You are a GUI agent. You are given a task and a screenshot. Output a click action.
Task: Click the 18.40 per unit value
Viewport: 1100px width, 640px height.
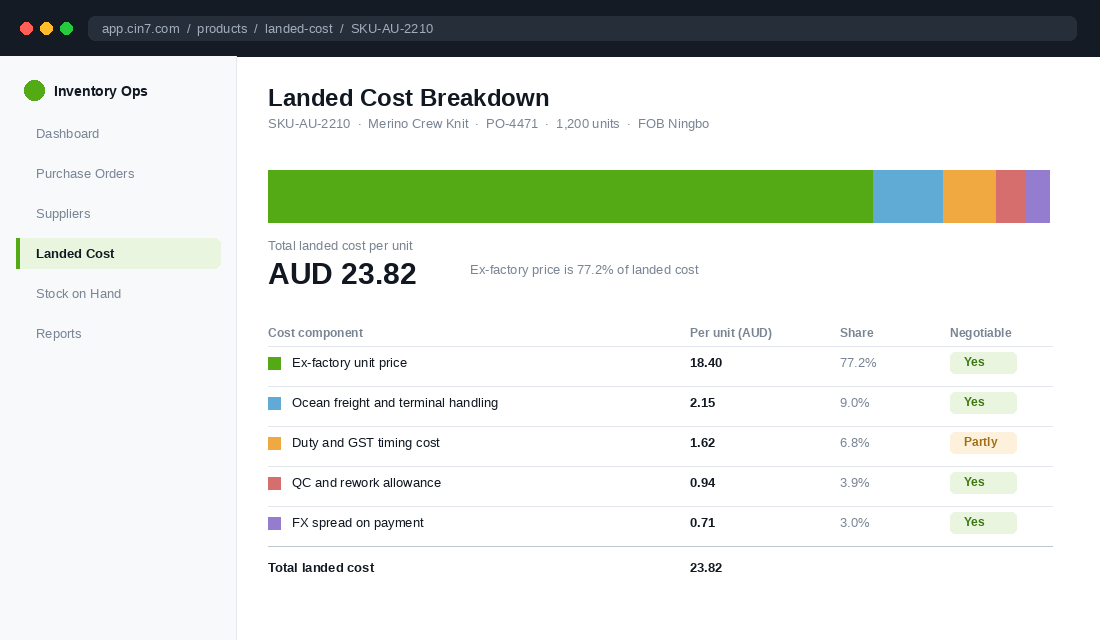pos(706,363)
